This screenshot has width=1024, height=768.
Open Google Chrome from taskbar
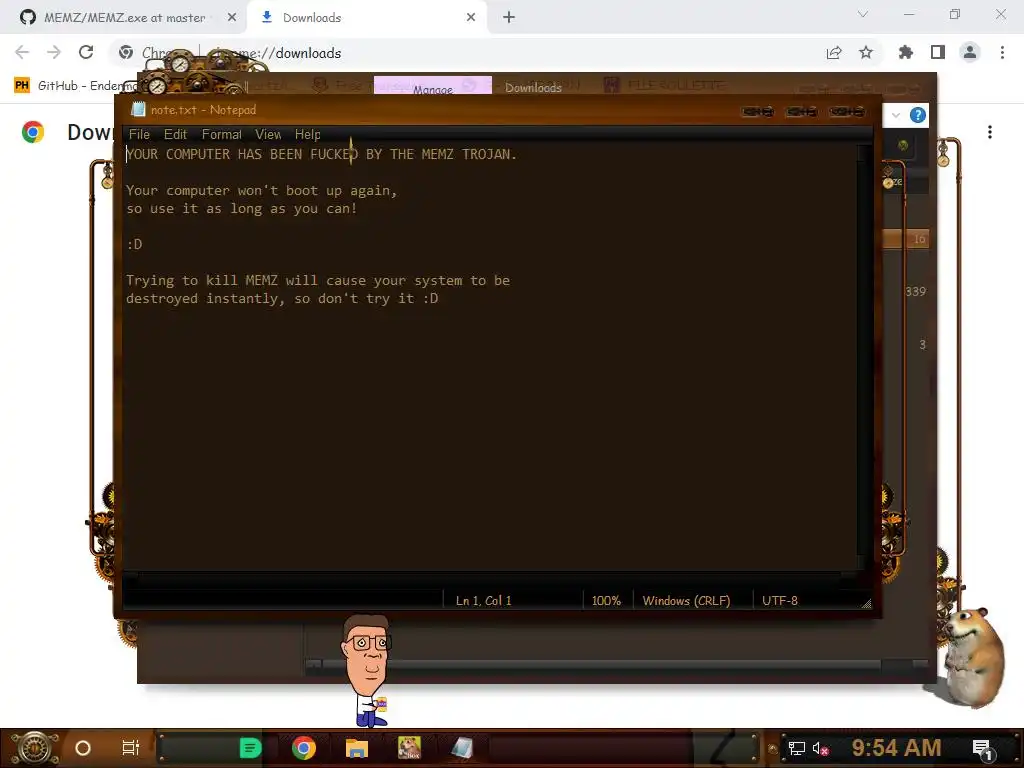tap(304, 748)
